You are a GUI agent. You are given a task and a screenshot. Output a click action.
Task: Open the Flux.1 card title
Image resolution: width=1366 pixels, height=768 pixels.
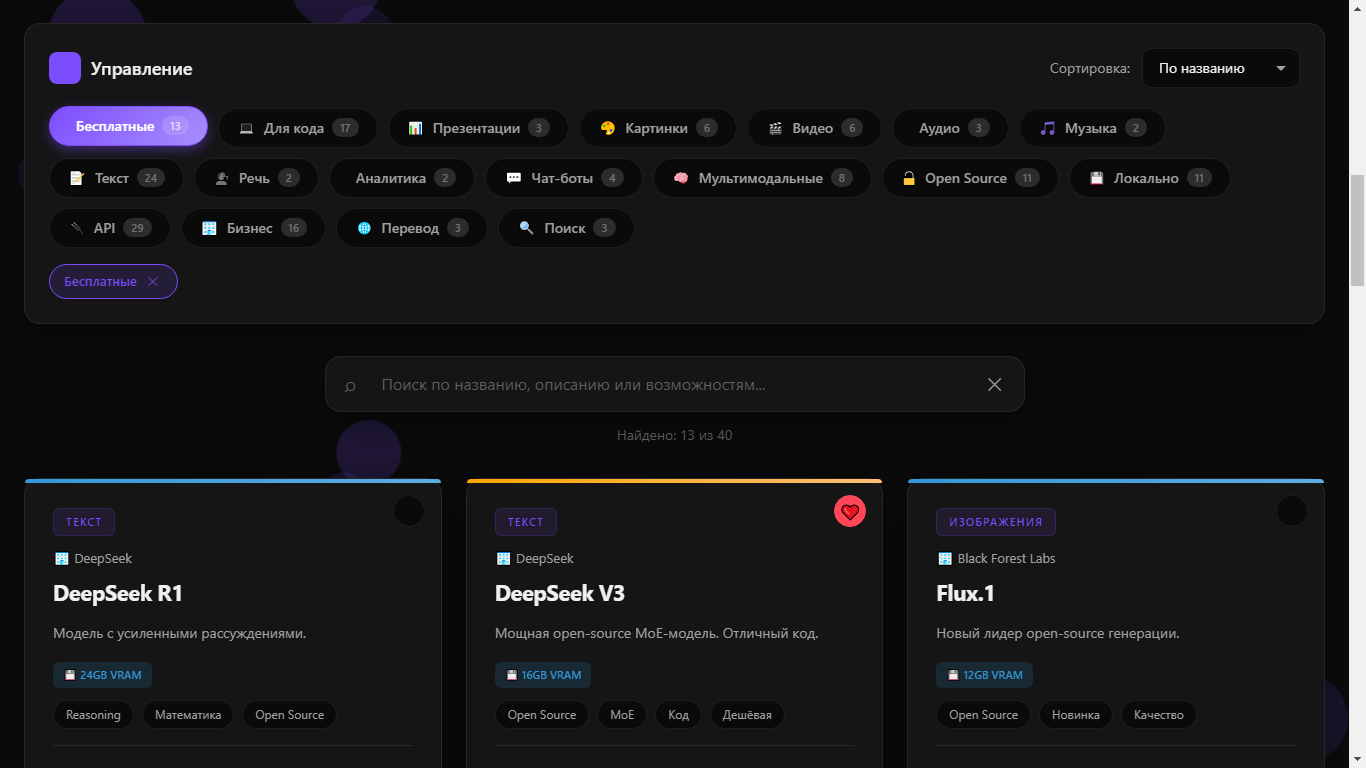tap(966, 593)
